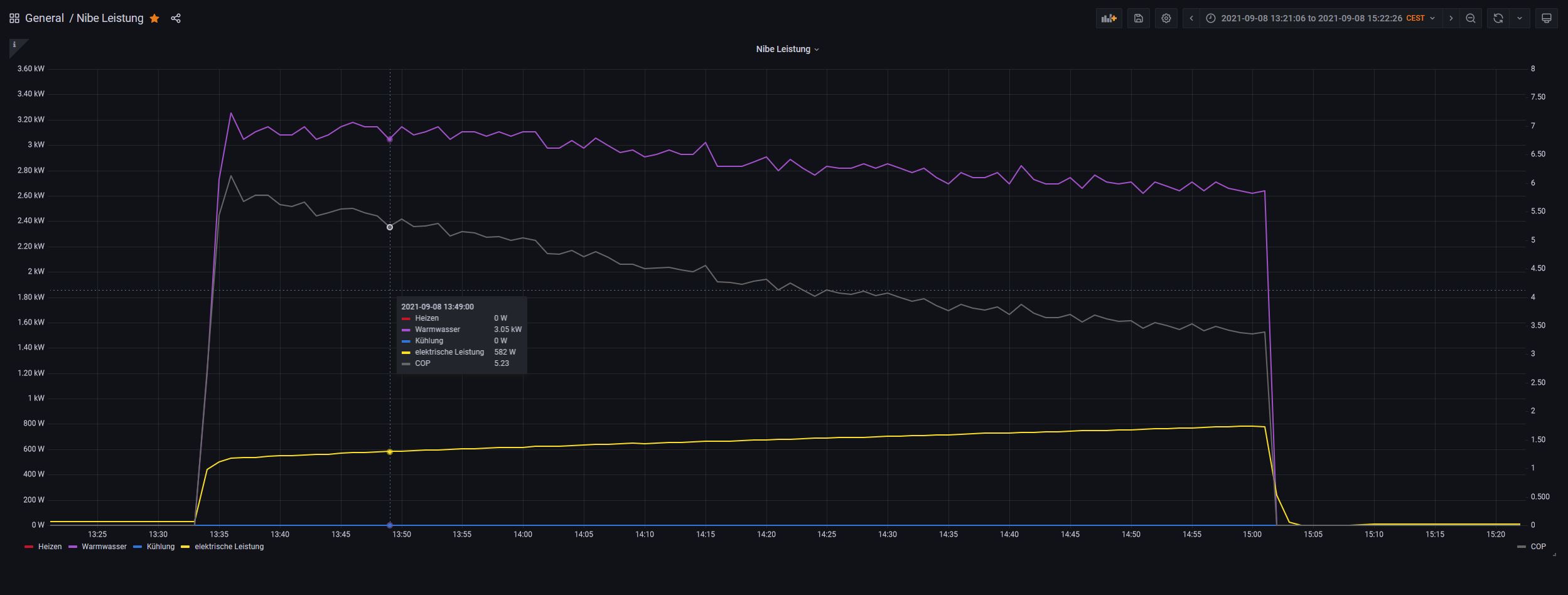Shift time range backwards
Image resolution: width=1568 pixels, height=595 pixels.
pyautogui.click(x=1191, y=18)
